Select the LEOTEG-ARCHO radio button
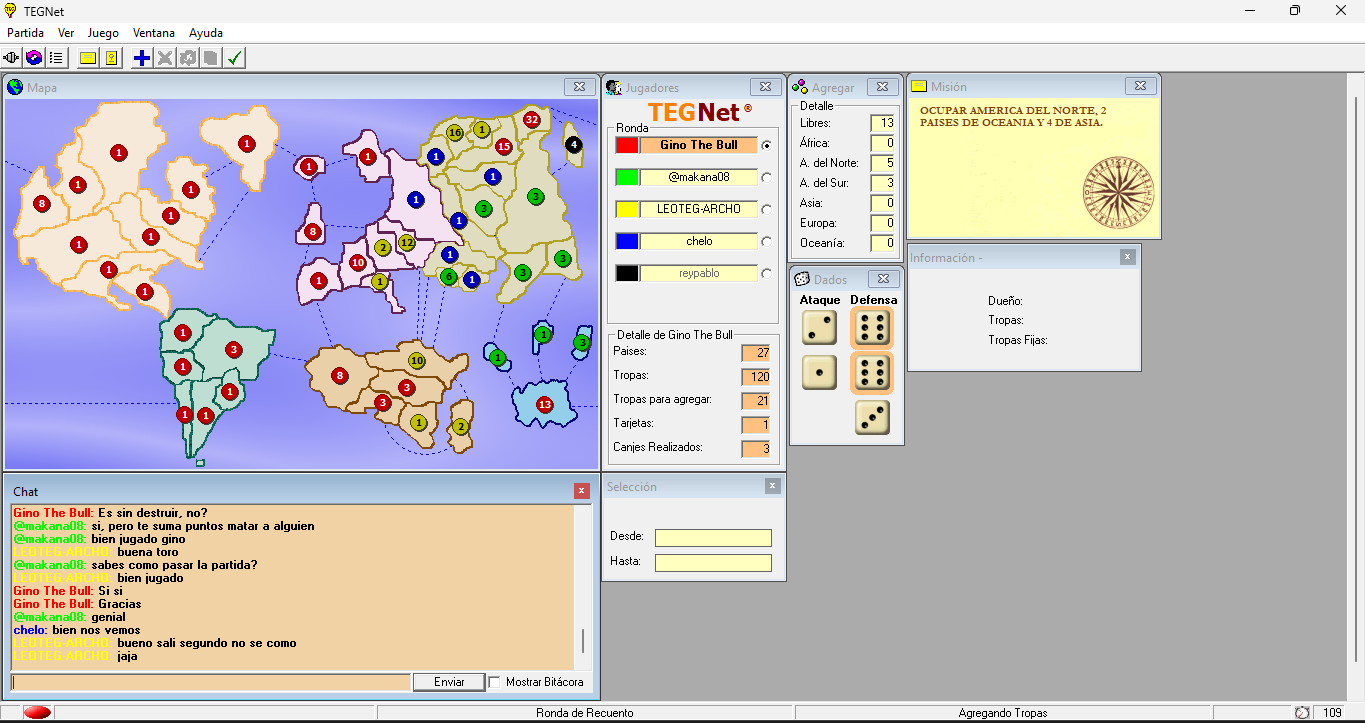 coord(767,209)
